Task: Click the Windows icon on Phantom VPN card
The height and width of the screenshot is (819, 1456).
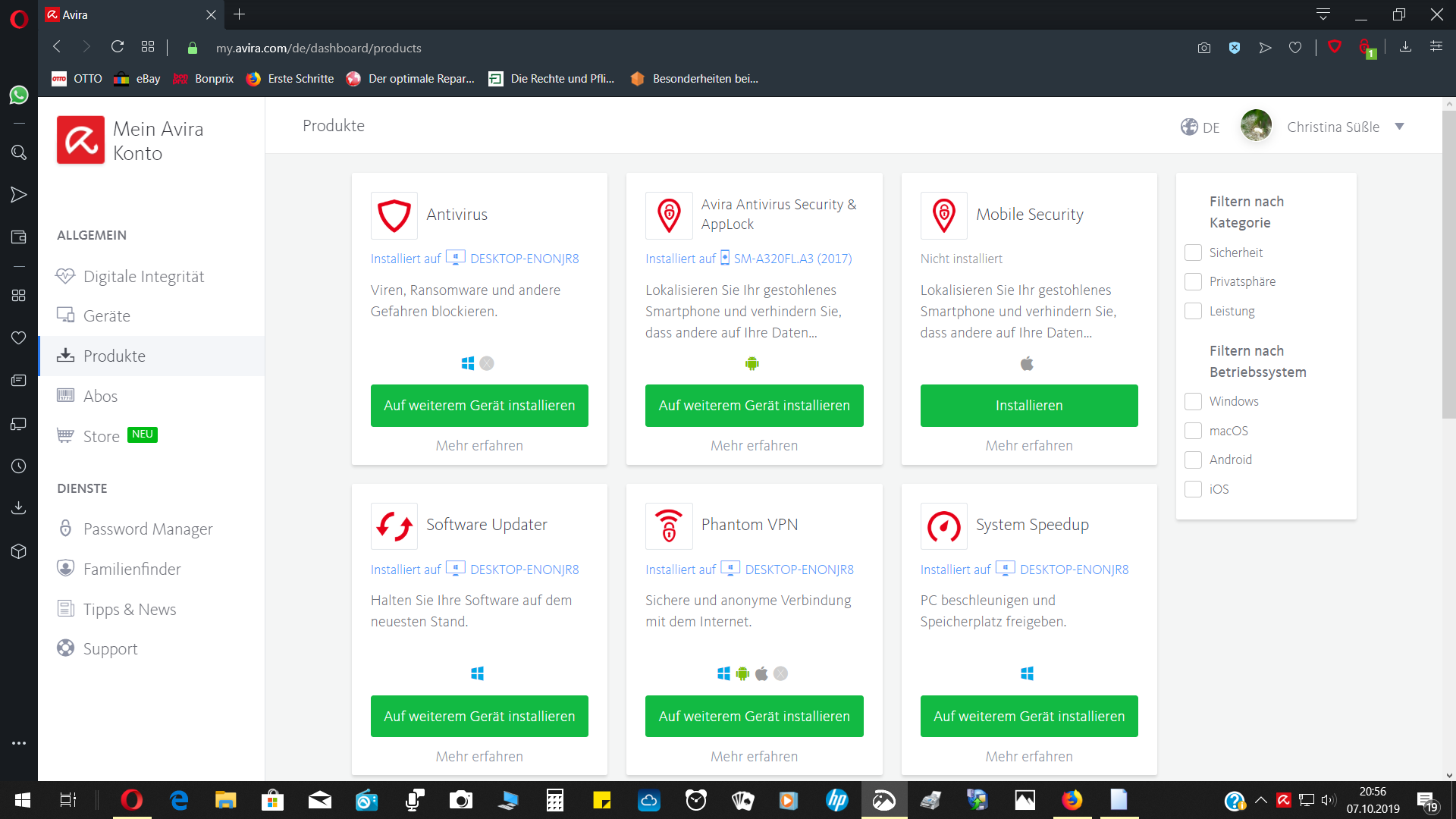Action: [723, 673]
